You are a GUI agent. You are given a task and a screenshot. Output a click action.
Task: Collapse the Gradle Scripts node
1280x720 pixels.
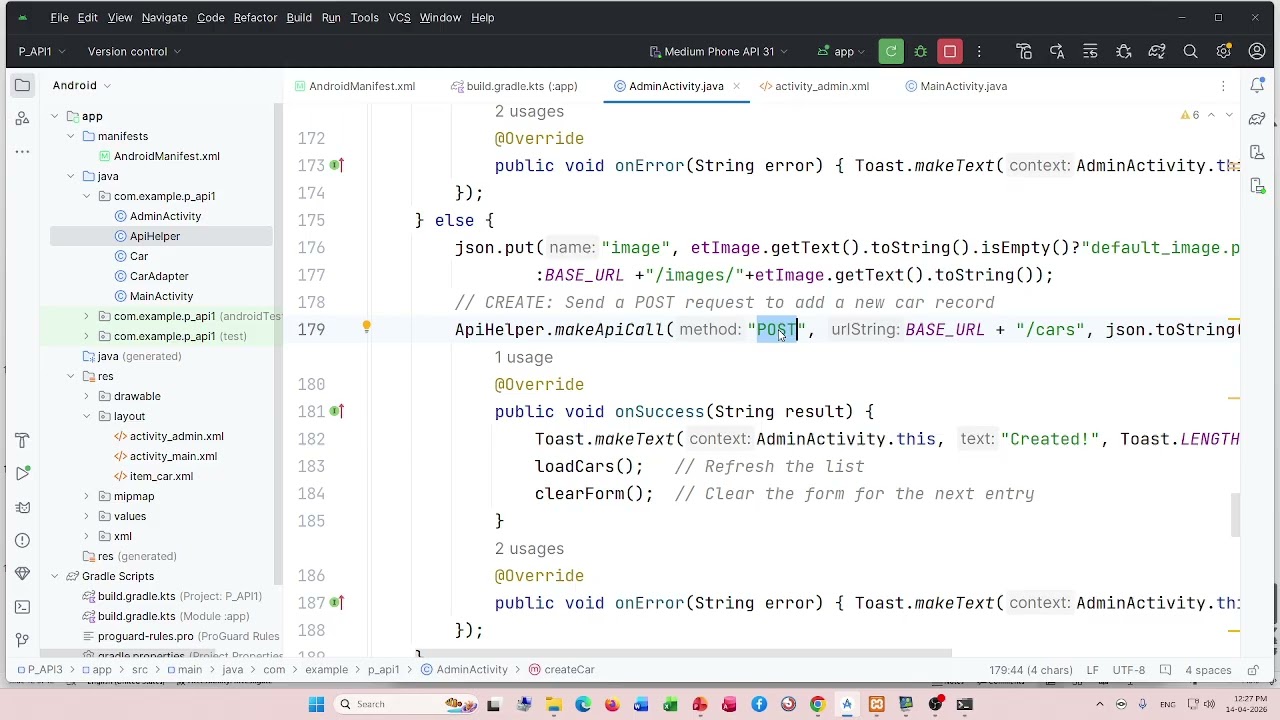55,576
